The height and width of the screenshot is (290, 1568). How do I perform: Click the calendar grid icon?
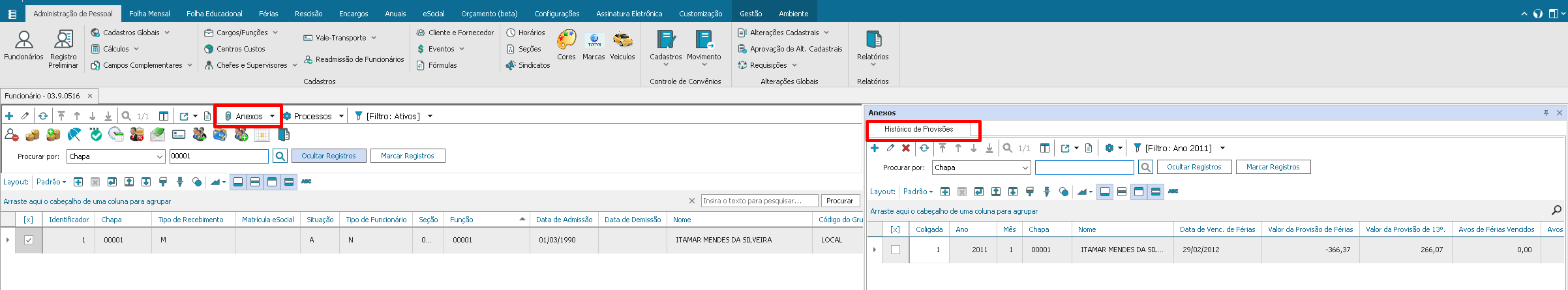262,135
